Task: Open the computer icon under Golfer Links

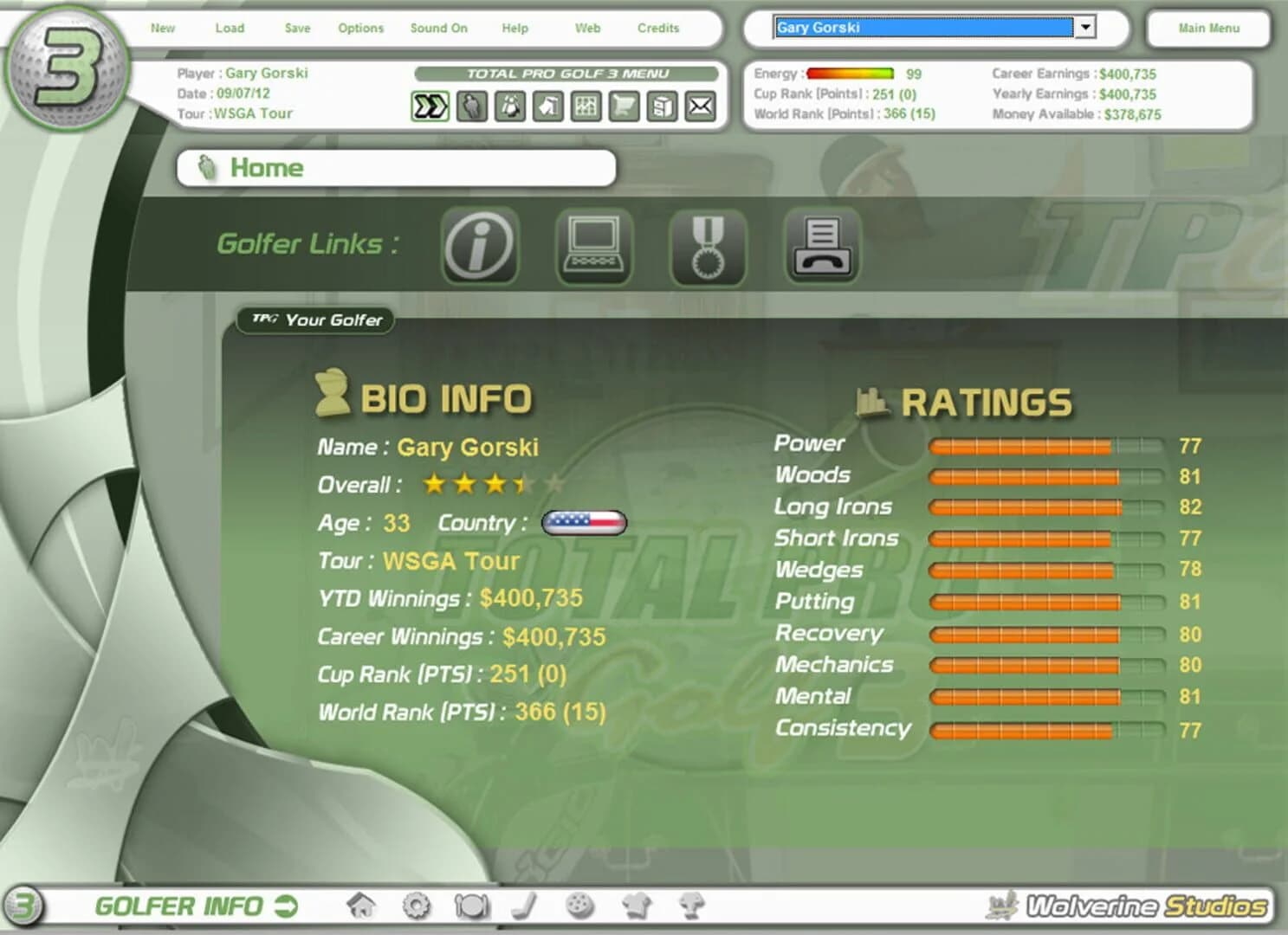Action: (x=594, y=246)
